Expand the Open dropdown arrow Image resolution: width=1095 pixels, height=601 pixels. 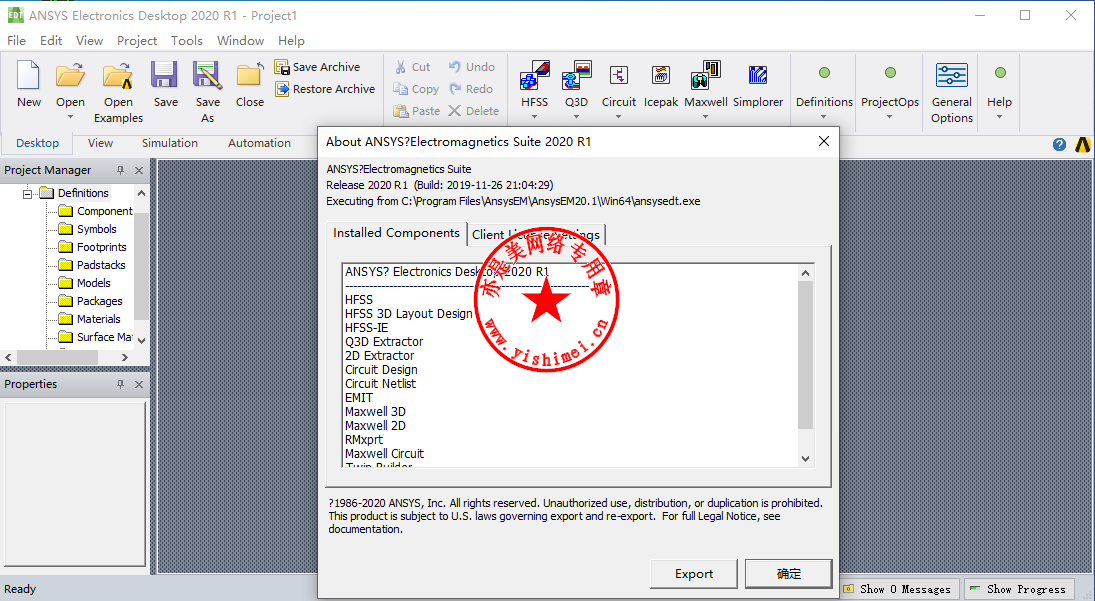pos(71,117)
